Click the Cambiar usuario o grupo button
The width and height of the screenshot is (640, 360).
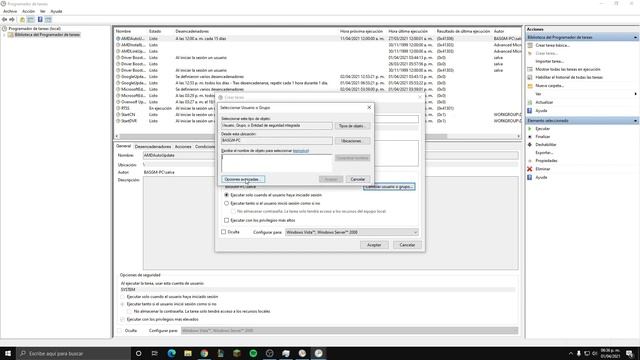point(389,187)
